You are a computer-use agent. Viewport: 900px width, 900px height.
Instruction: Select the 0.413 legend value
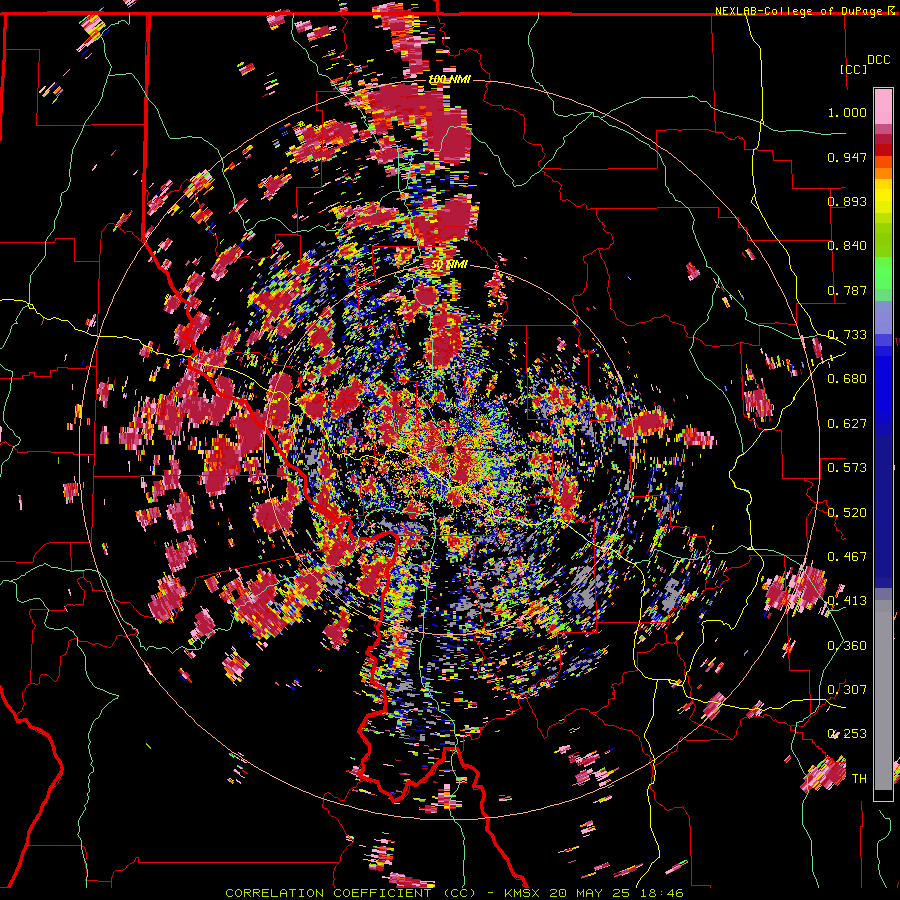click(847, 601)
